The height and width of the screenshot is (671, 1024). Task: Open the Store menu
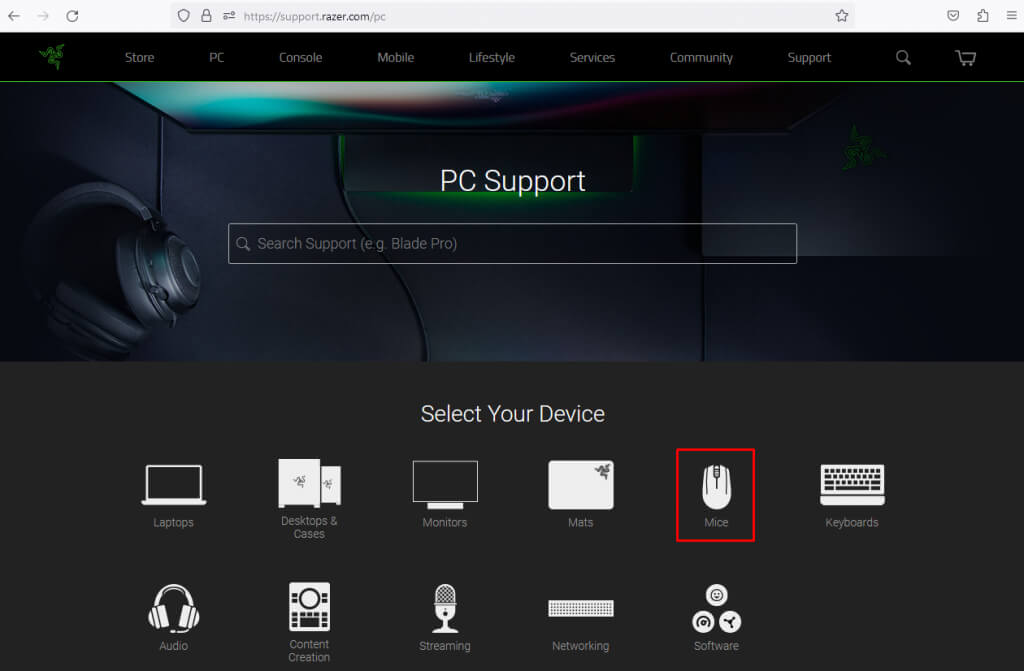pyautogui.click(x=140, y=57)
